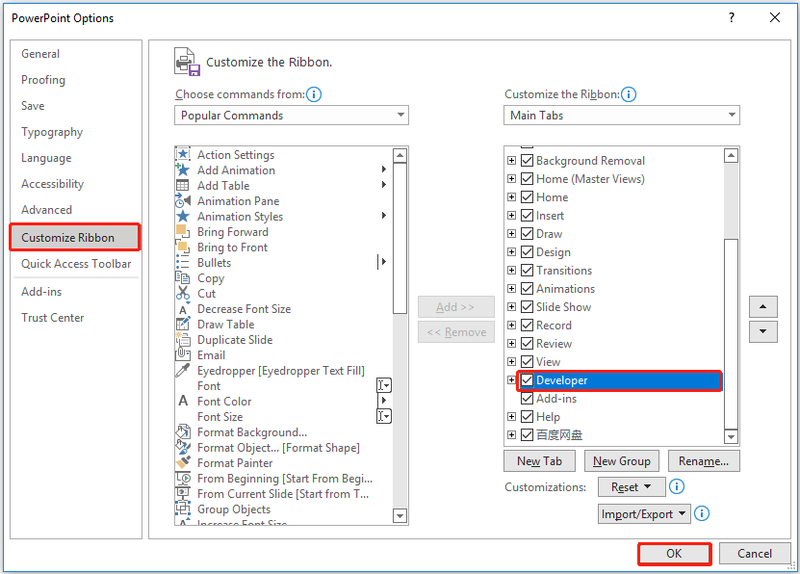Click the Rename... button
Viewport: 800px width, 574px height.
[x=703, y=461]
